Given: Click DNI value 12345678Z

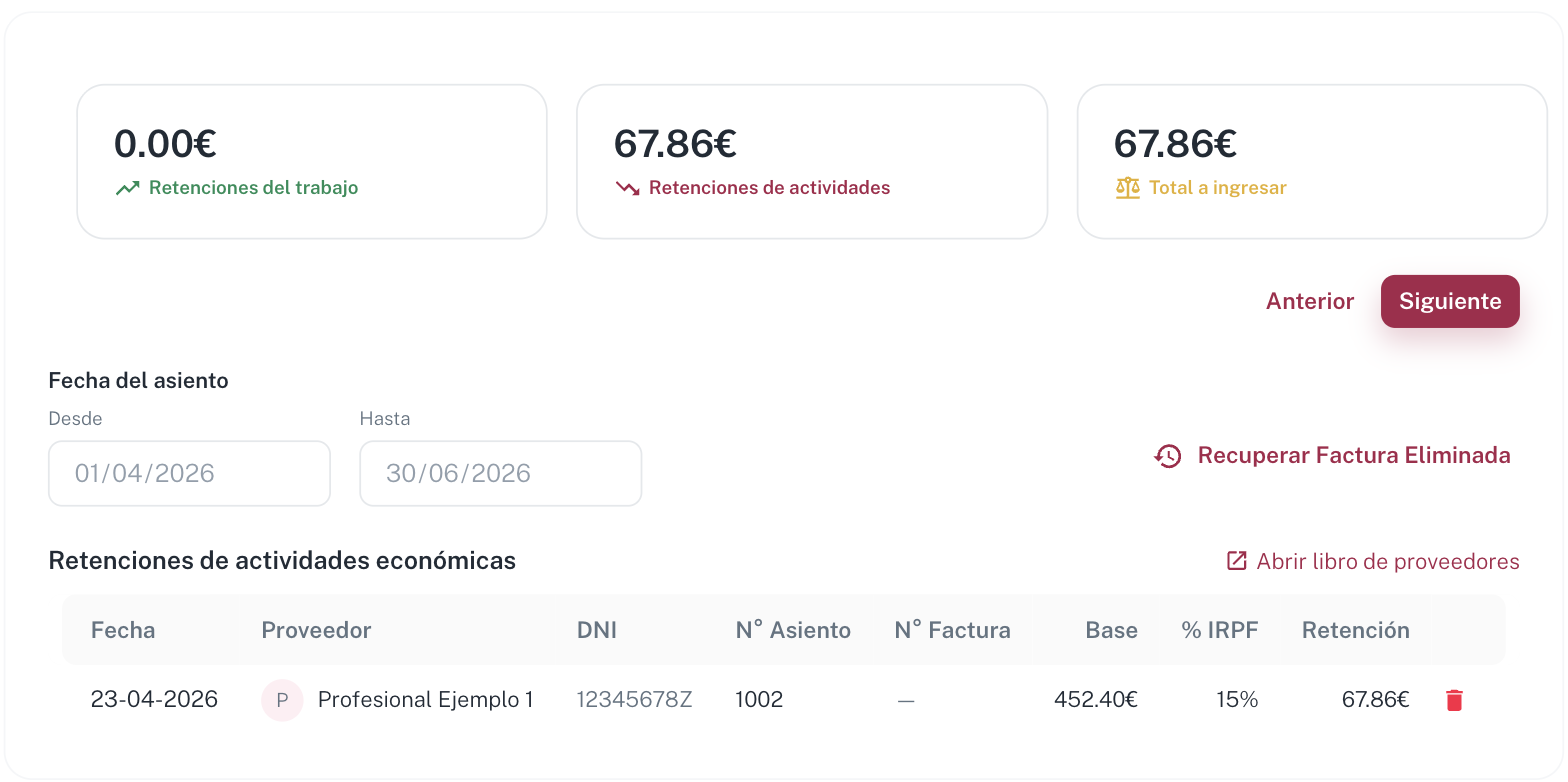Looking at the screenshot, I should (x=634, y=700).
